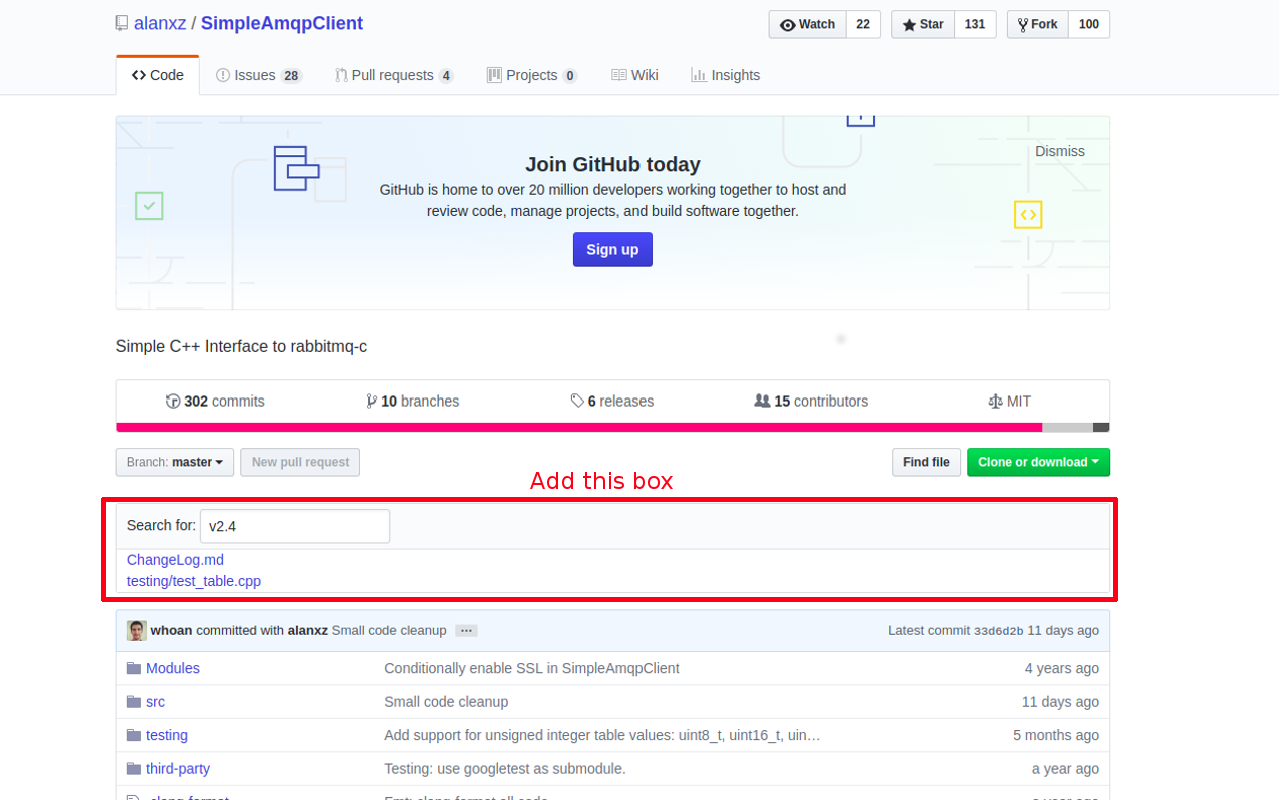Image resolution: width=1280 pixels, height=800 pixels.
Task: Expand commit message ellipsis button
Action: point(466,631)
